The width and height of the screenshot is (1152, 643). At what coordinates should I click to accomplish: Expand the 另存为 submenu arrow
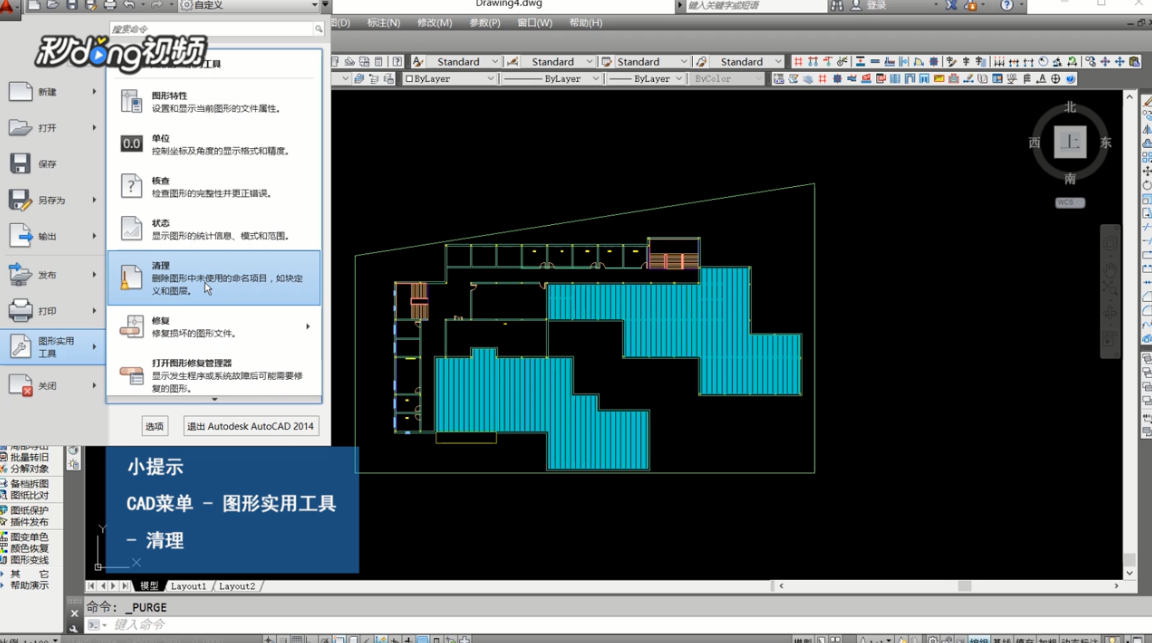[94, 200]
